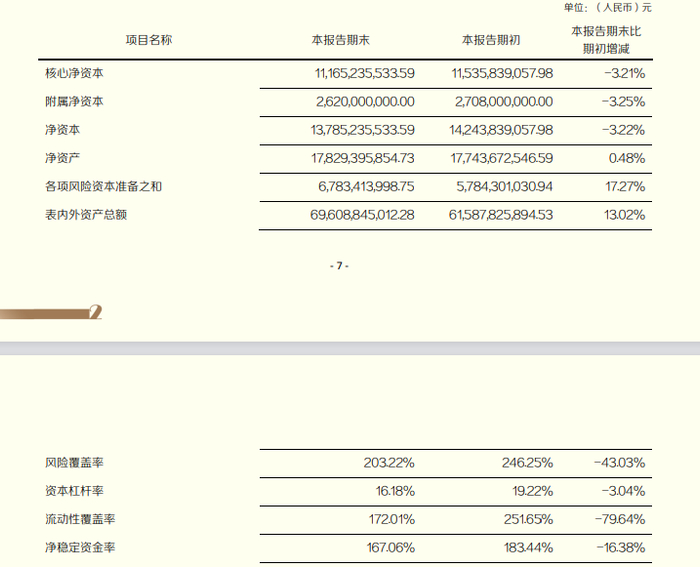Select value 17,829,395,854.73
The width and height of the screenshot is (700, 567).
pos(362,158)
